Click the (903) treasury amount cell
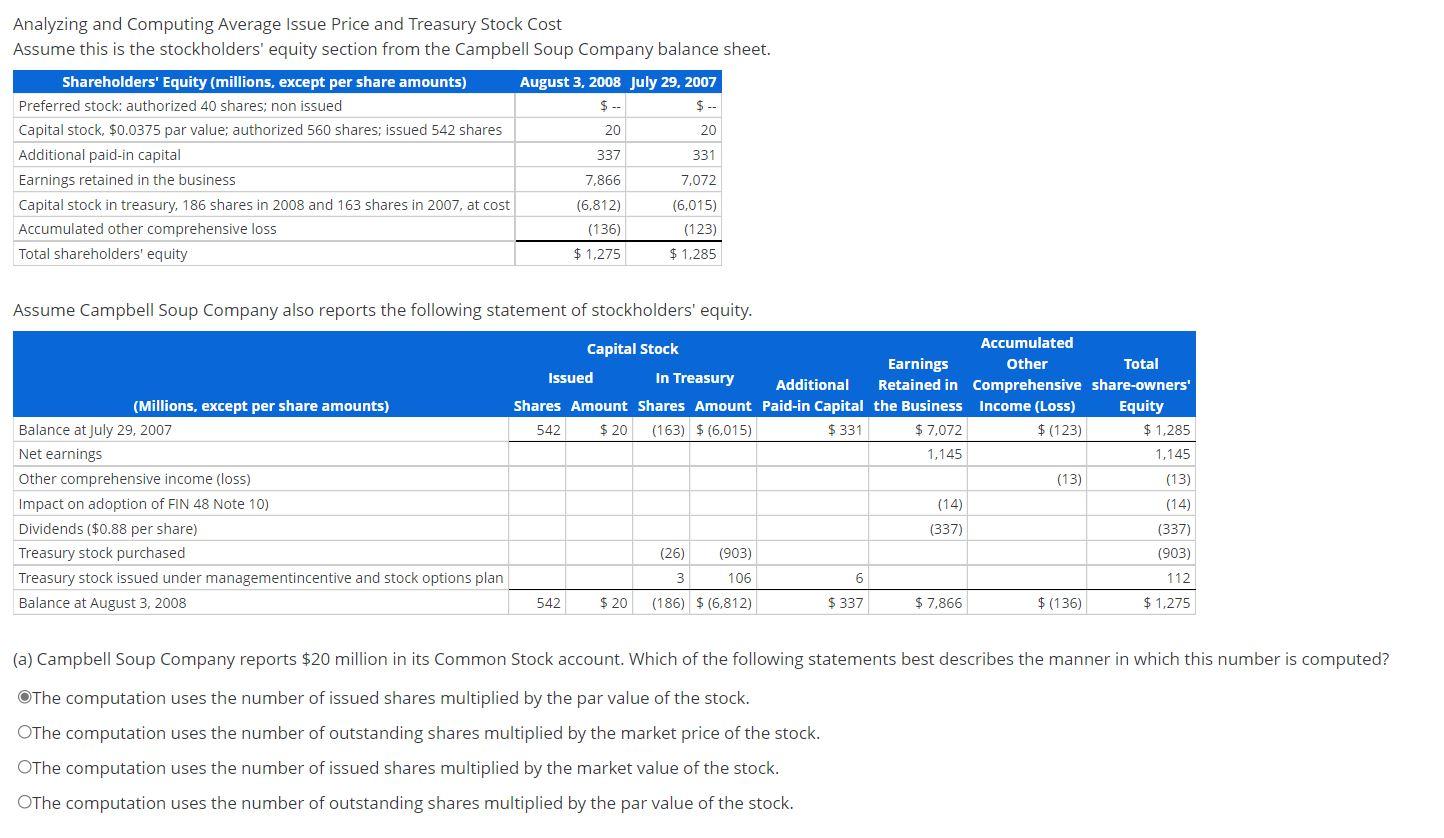Viewport: 1444px width, 838px height. tap(735, 553)
